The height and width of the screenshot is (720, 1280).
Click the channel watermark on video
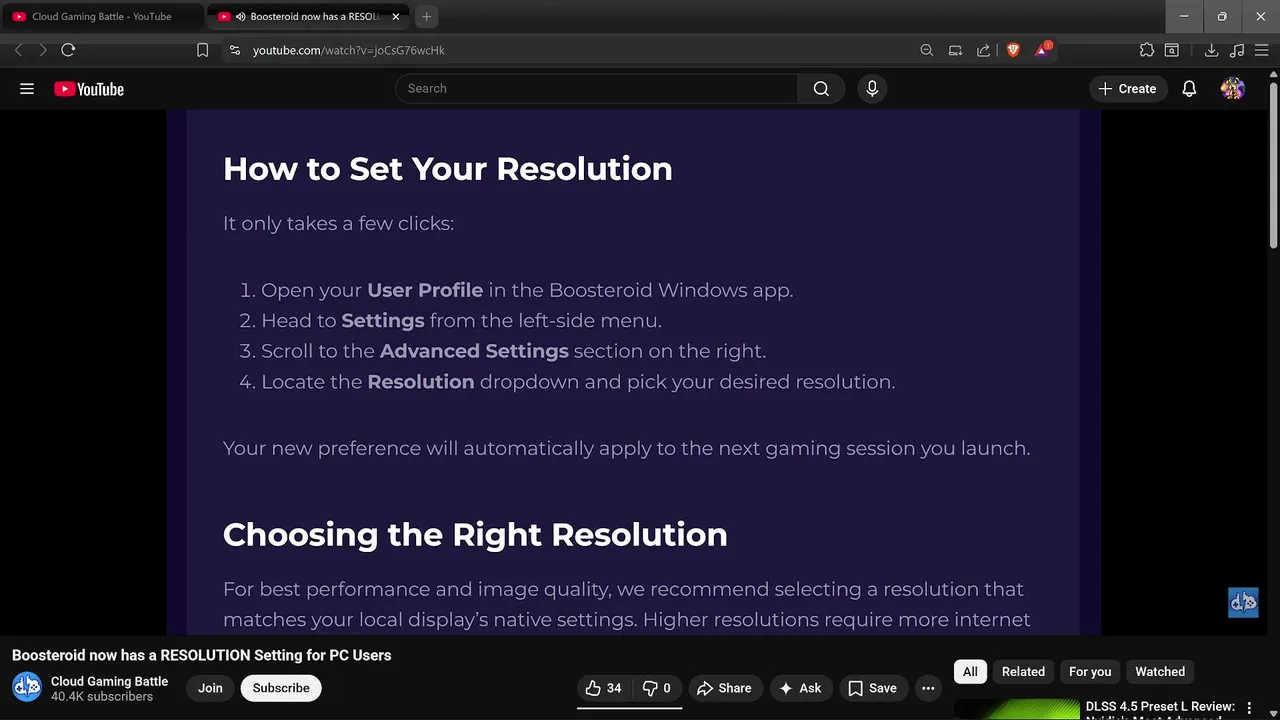pyautogui.click(x=1243, y=602)
